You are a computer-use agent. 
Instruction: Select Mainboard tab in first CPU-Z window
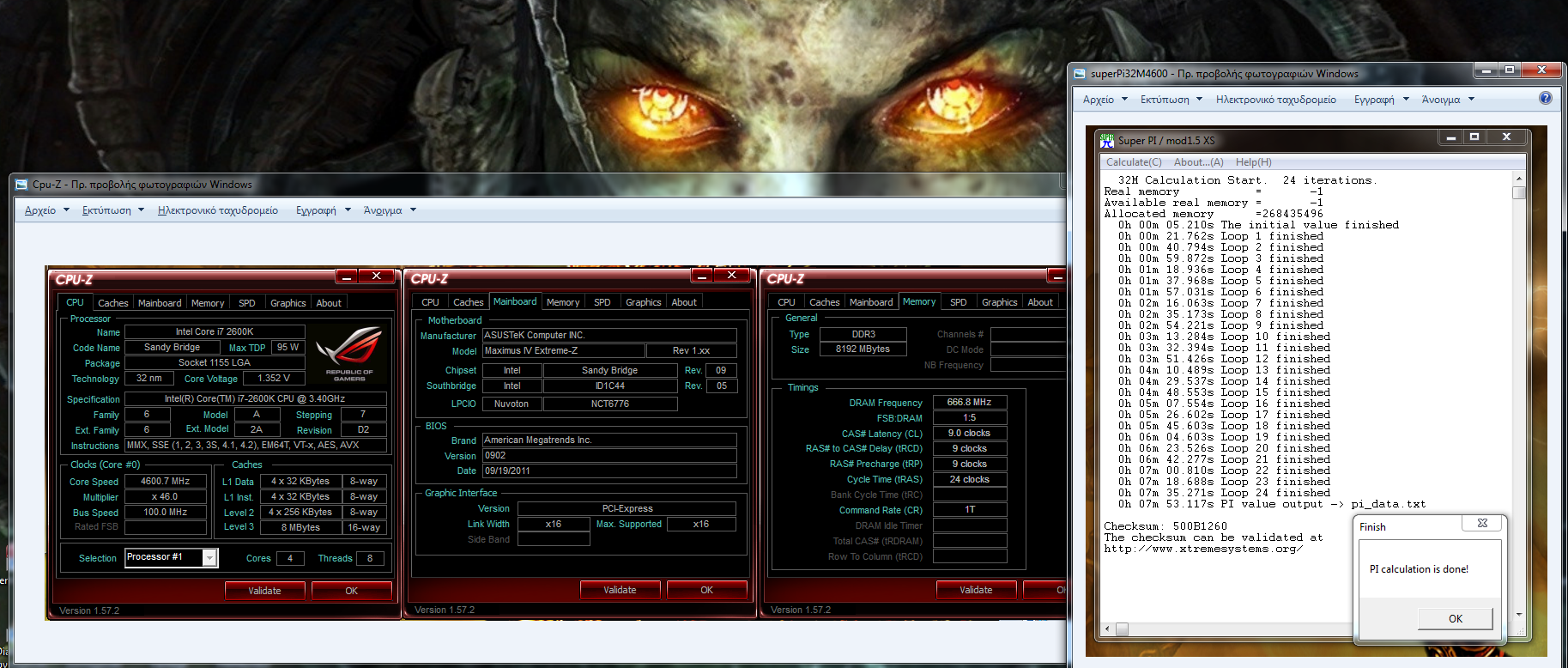pyautogui.click(x=160, y=303)
